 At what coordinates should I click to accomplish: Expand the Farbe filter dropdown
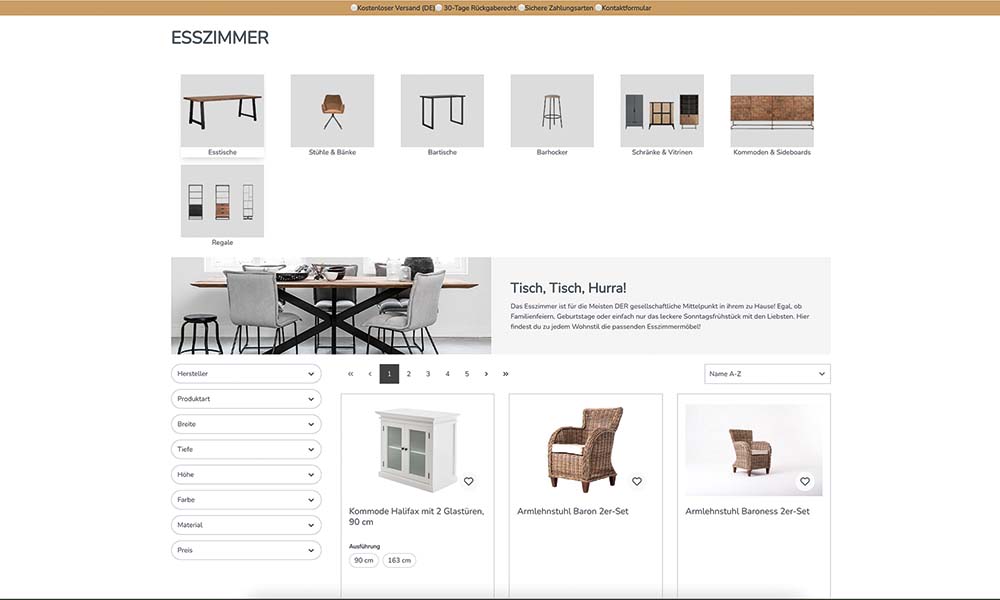click(x=246, y=500)
